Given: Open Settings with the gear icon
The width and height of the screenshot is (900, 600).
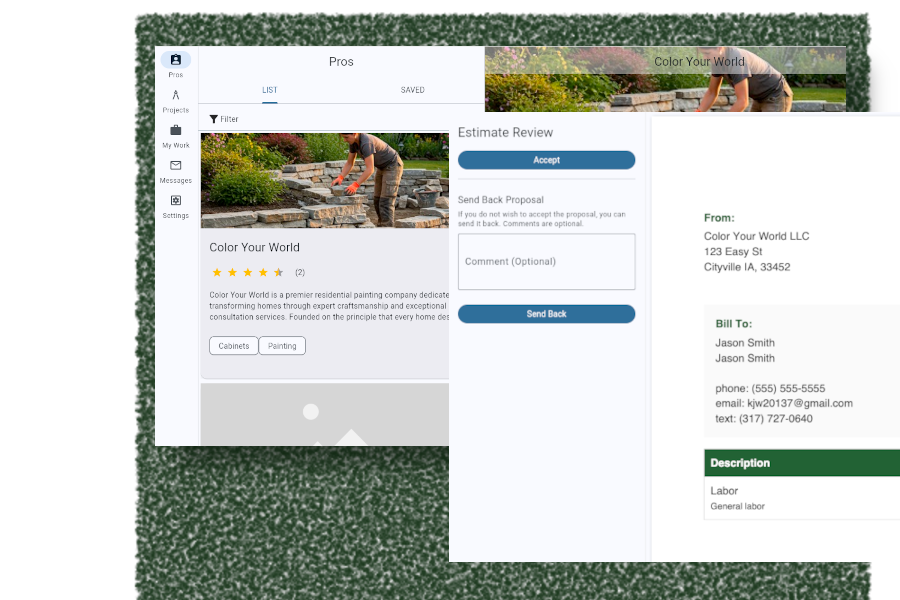Looking at the screenshot, I should [175, 201].
